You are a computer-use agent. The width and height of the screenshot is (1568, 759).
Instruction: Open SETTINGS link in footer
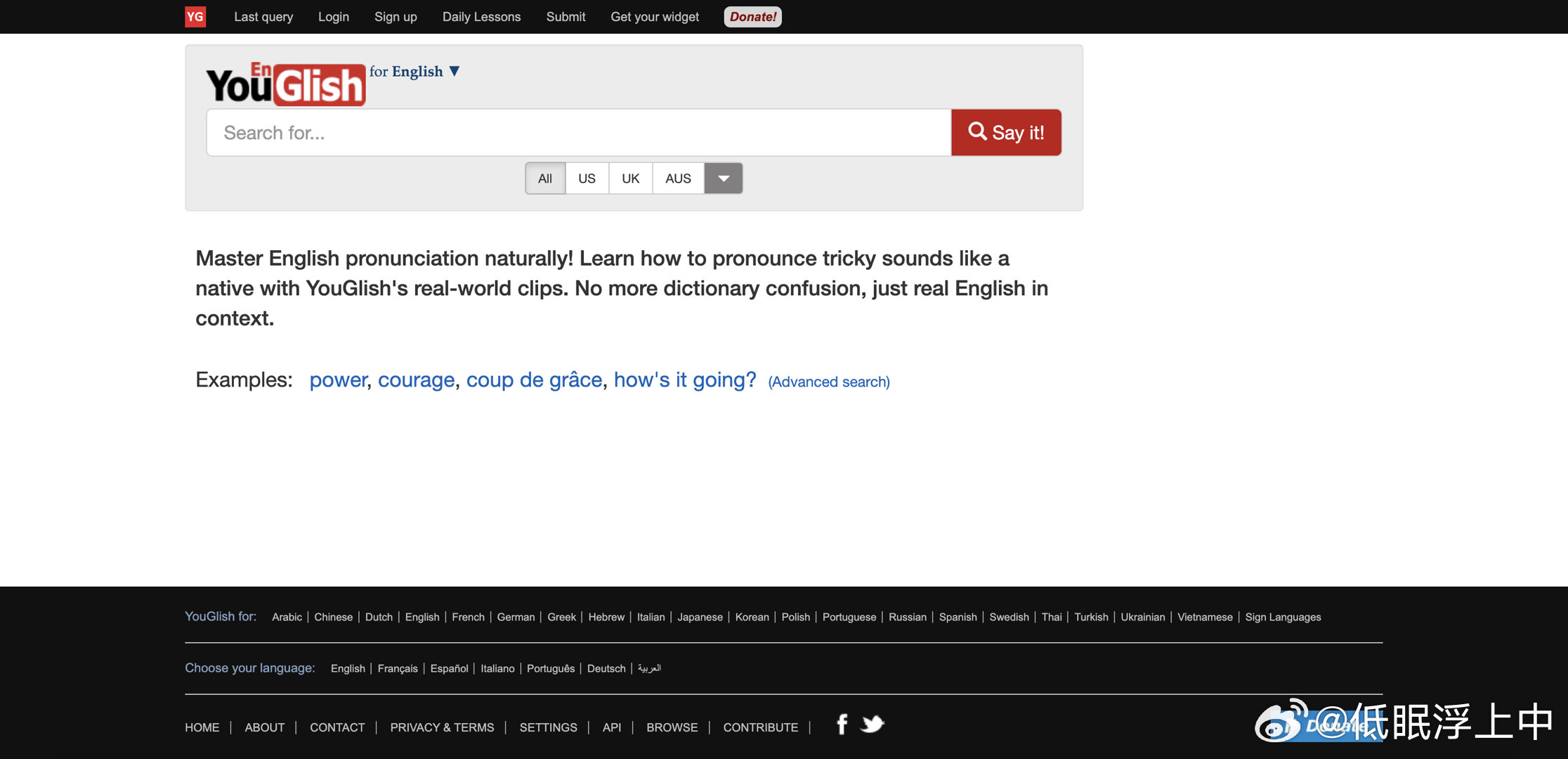(x=548, y=727)
